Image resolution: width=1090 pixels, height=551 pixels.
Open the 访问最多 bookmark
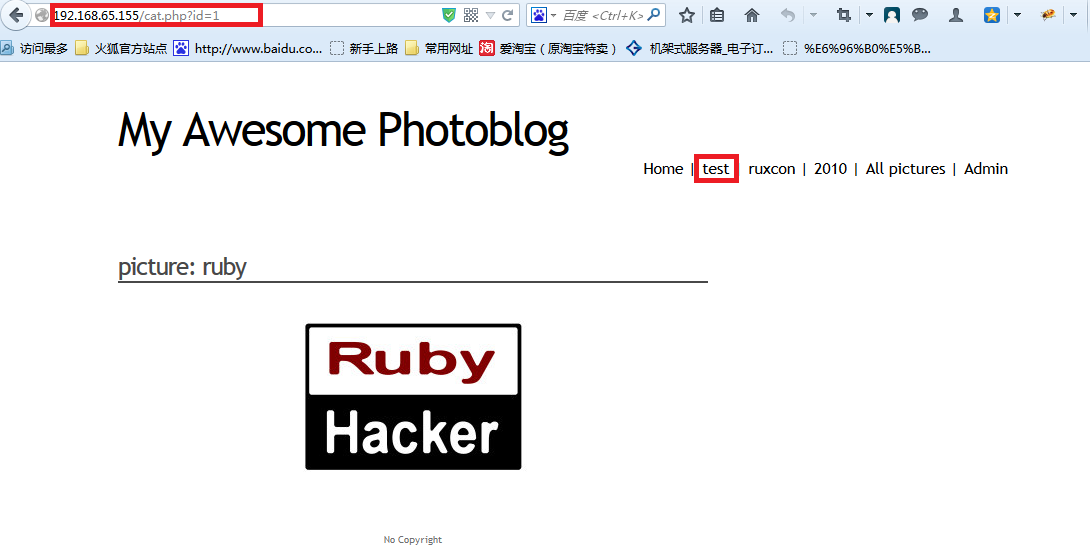pos(35,49)
